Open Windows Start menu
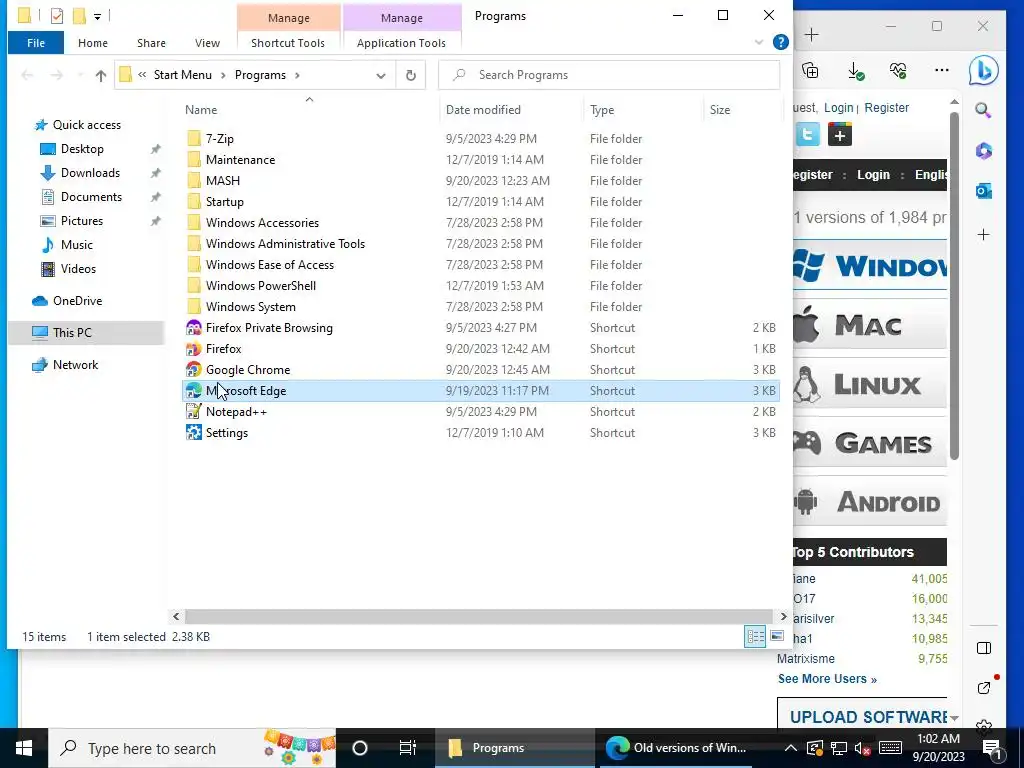1024x768 pixels. (24, 748)
